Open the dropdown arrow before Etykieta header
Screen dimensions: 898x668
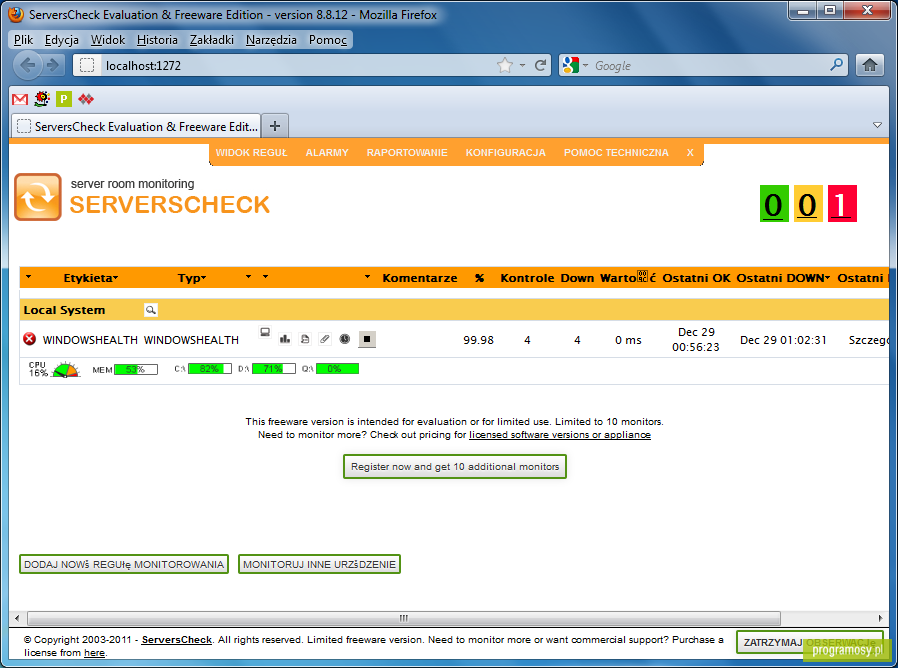pos(28,277)
